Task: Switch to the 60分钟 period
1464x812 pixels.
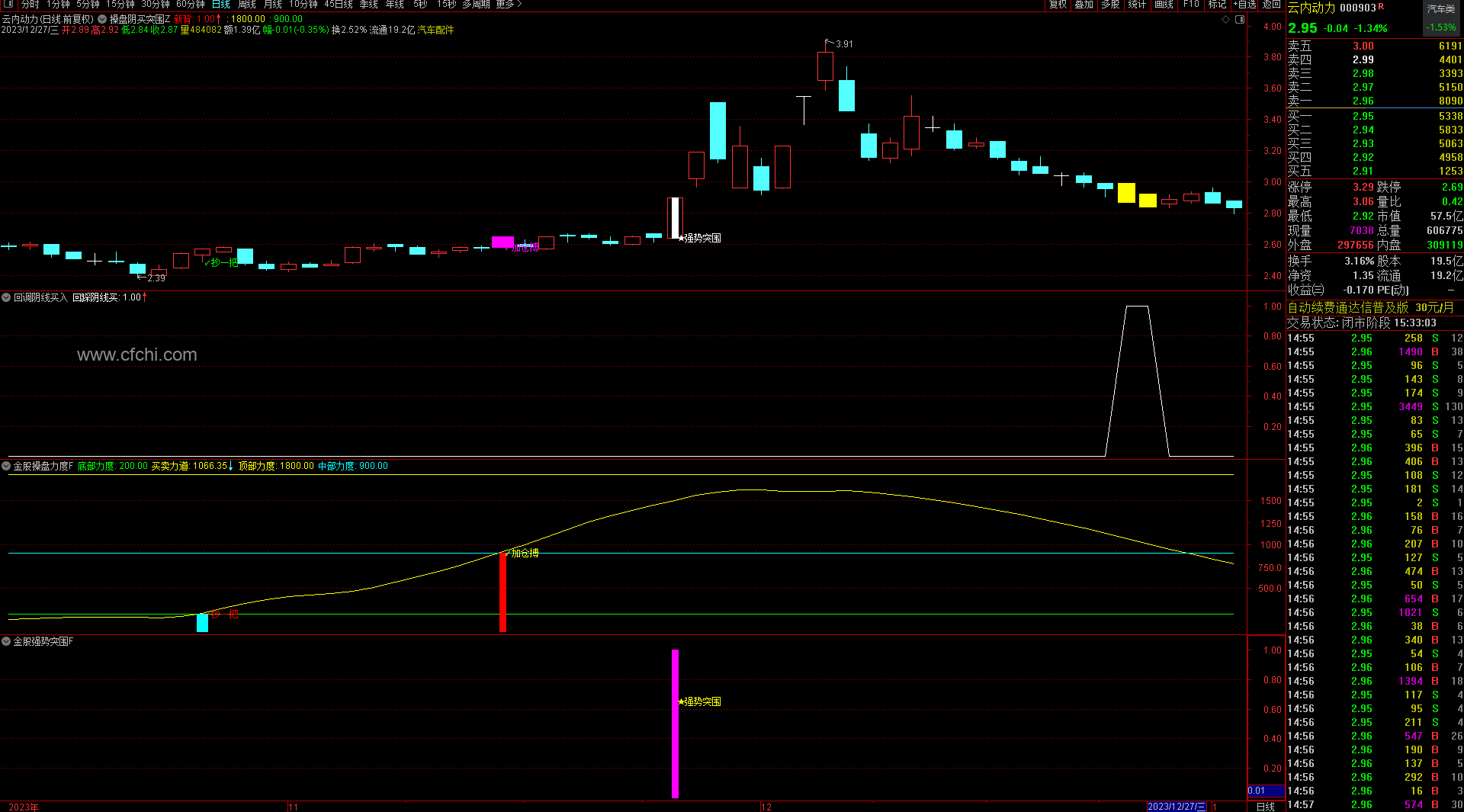Action: coord(190,5)
